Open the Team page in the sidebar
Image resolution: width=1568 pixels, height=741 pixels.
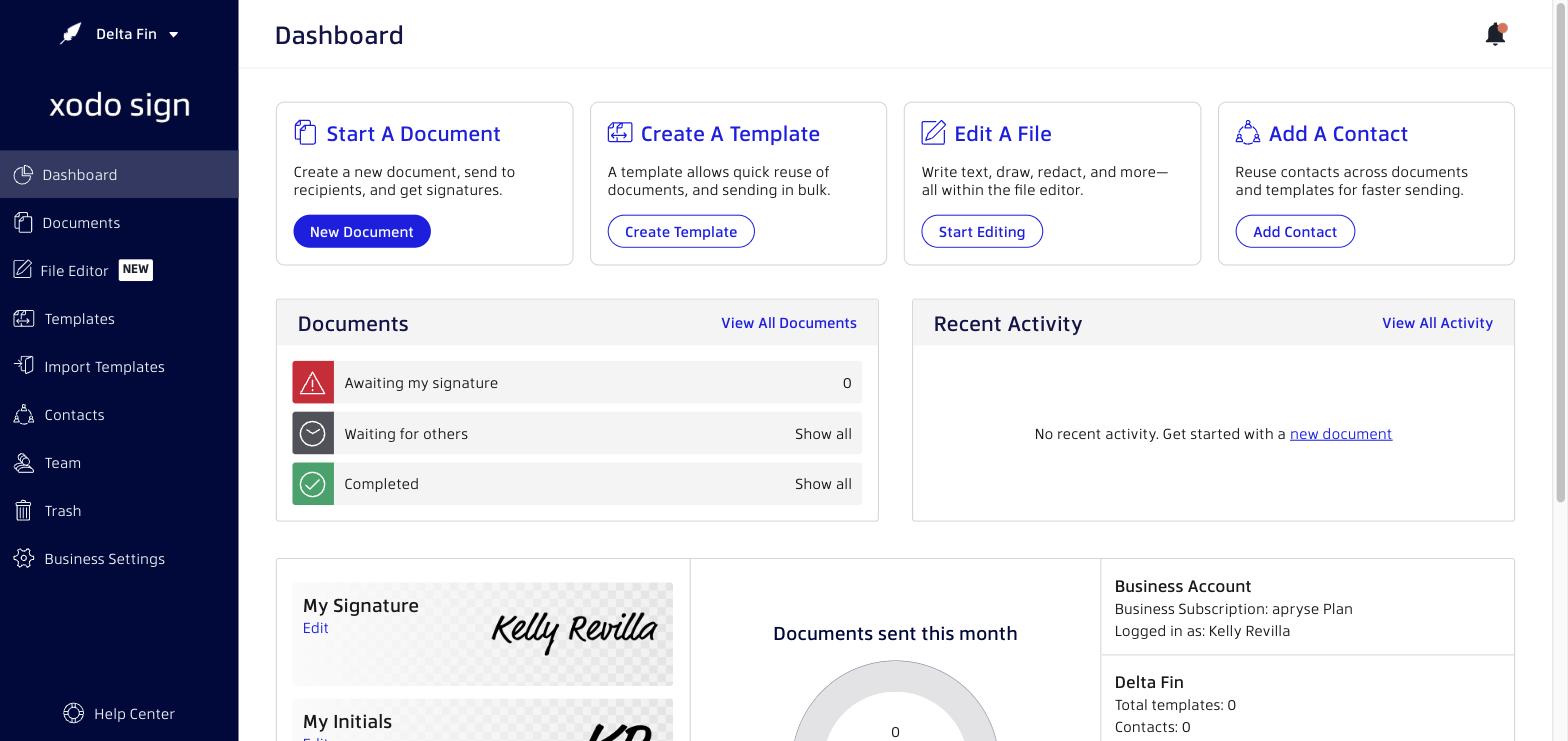pos(119,463)
